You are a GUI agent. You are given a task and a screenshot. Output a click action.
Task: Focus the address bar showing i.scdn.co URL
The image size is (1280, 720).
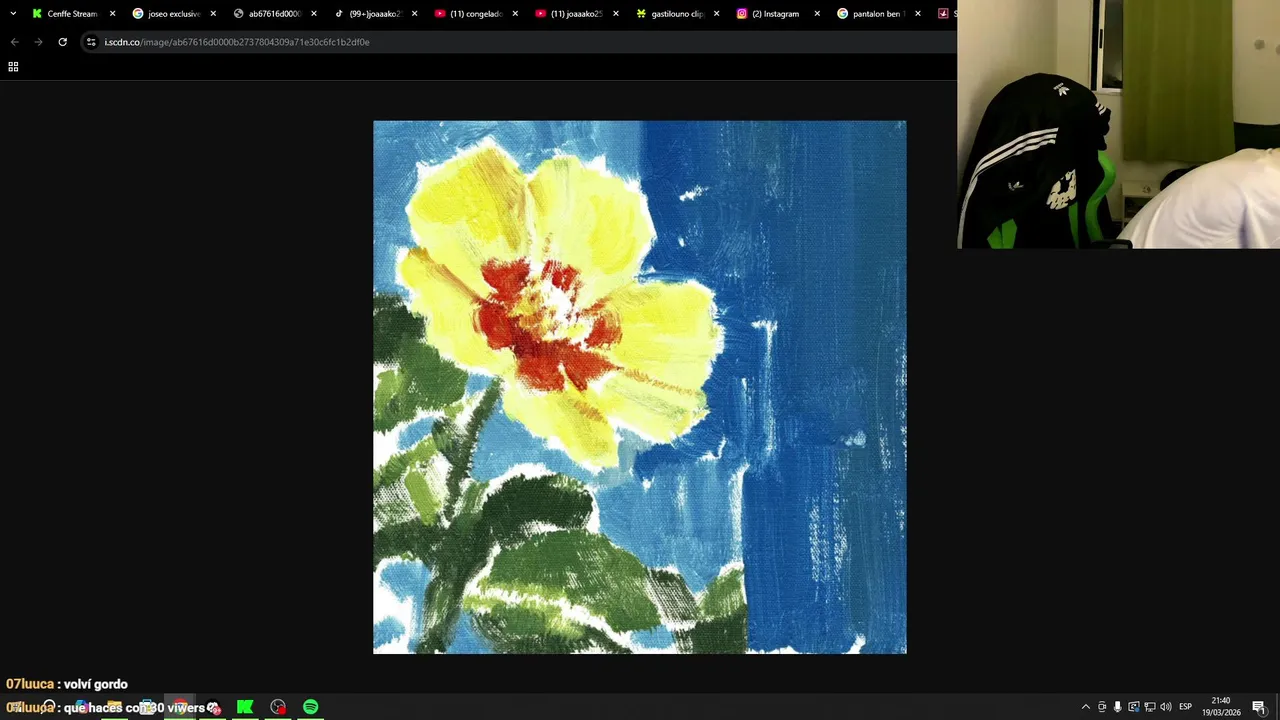click(520, 42)
